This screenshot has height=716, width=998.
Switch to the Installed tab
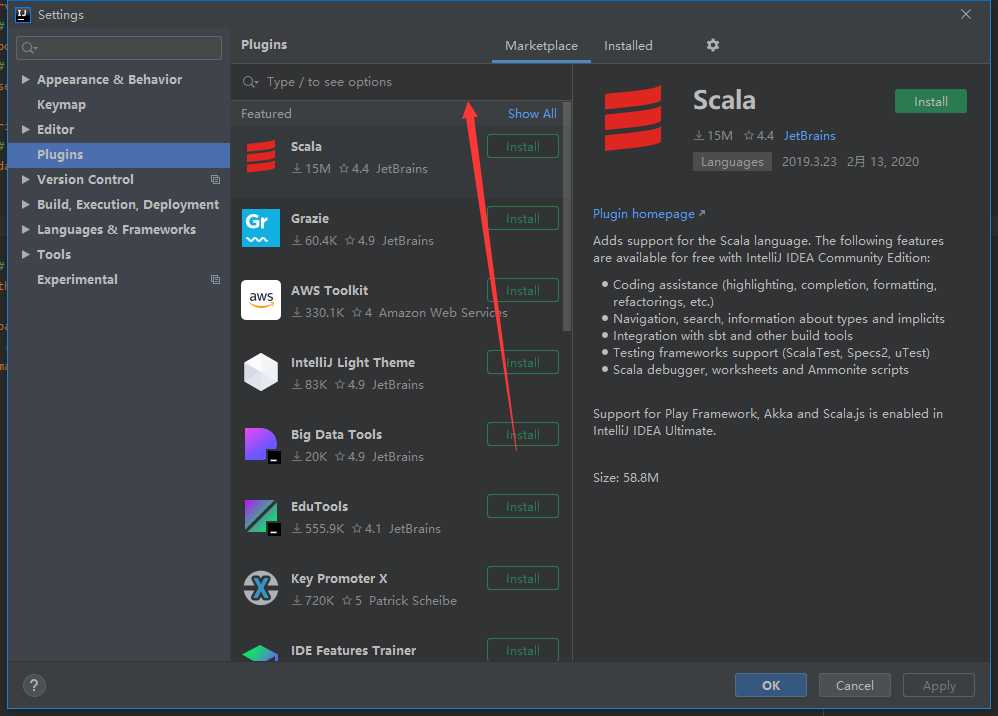(628, 46)
